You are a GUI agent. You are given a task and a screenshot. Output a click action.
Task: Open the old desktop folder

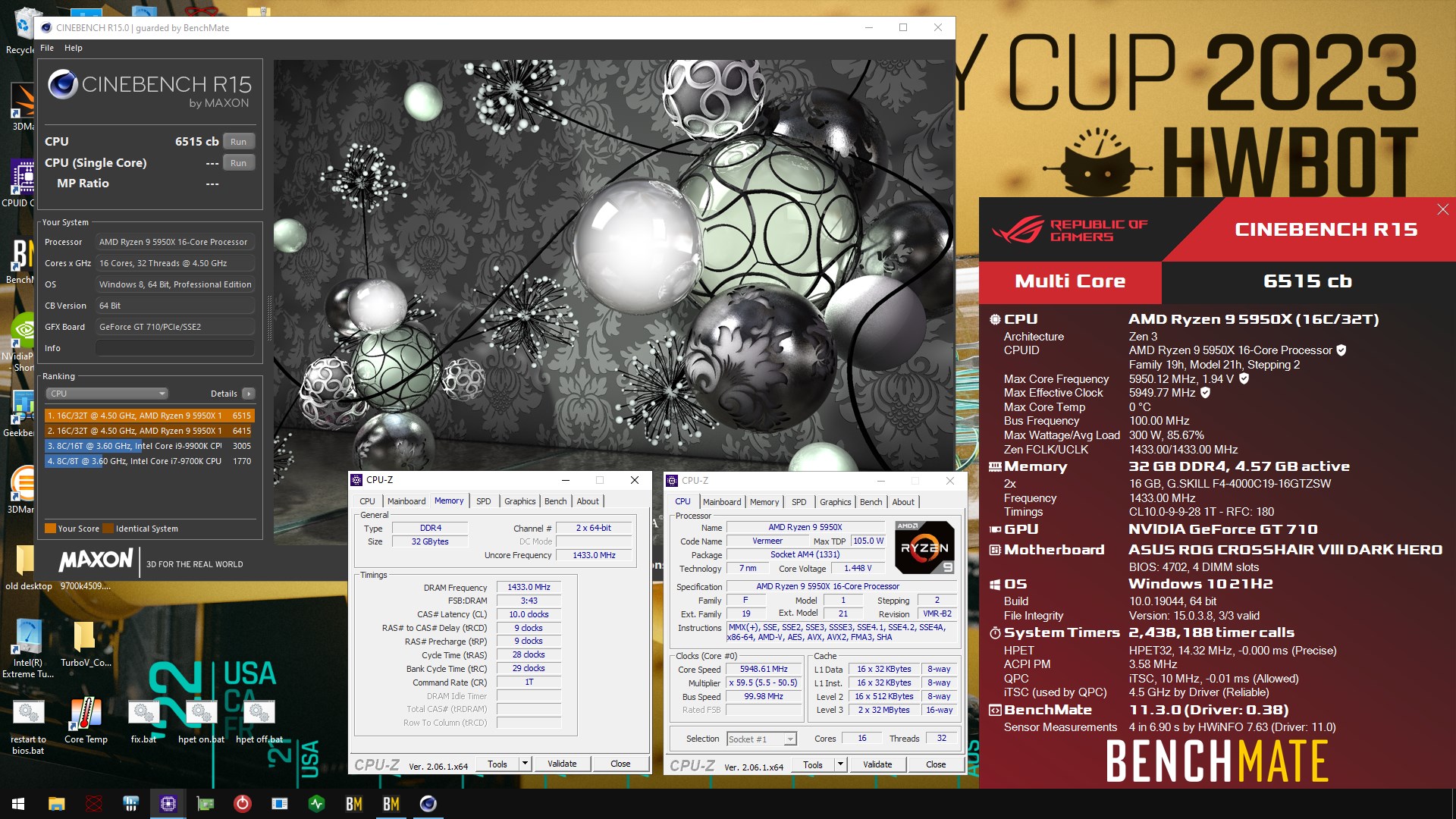click(x=27, y=567)
